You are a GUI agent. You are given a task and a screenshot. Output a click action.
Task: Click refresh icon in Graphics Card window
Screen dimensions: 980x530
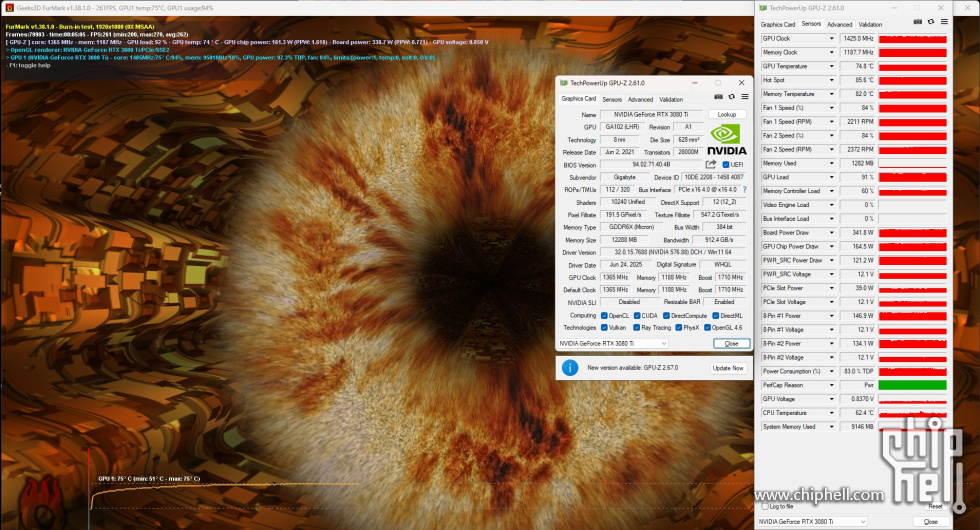tap(731, 97)
